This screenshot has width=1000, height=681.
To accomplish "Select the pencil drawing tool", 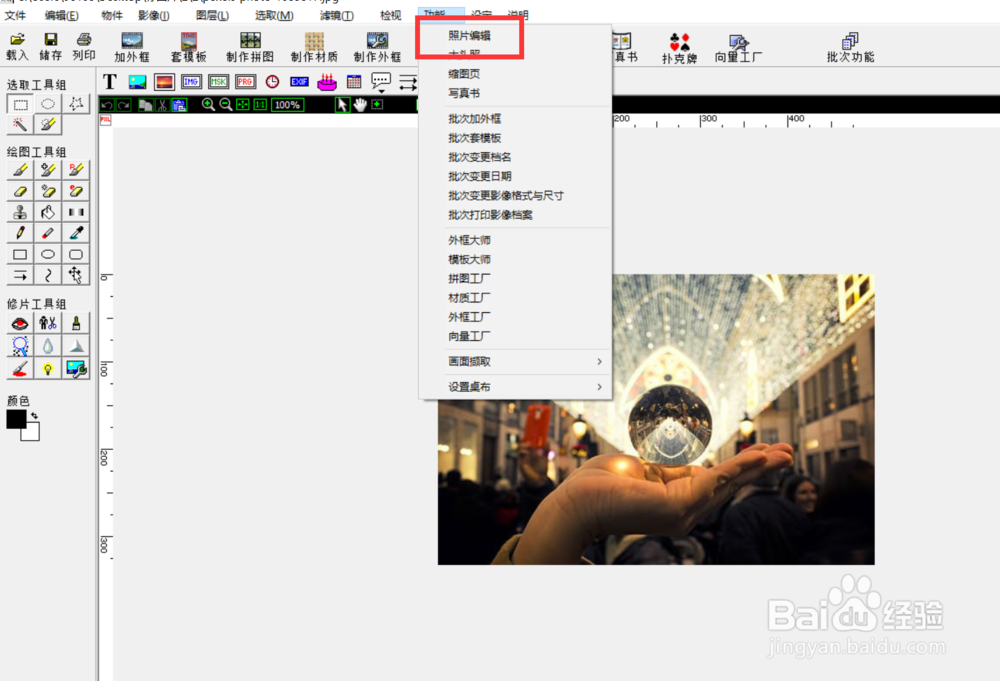I will tap(20, 233).
